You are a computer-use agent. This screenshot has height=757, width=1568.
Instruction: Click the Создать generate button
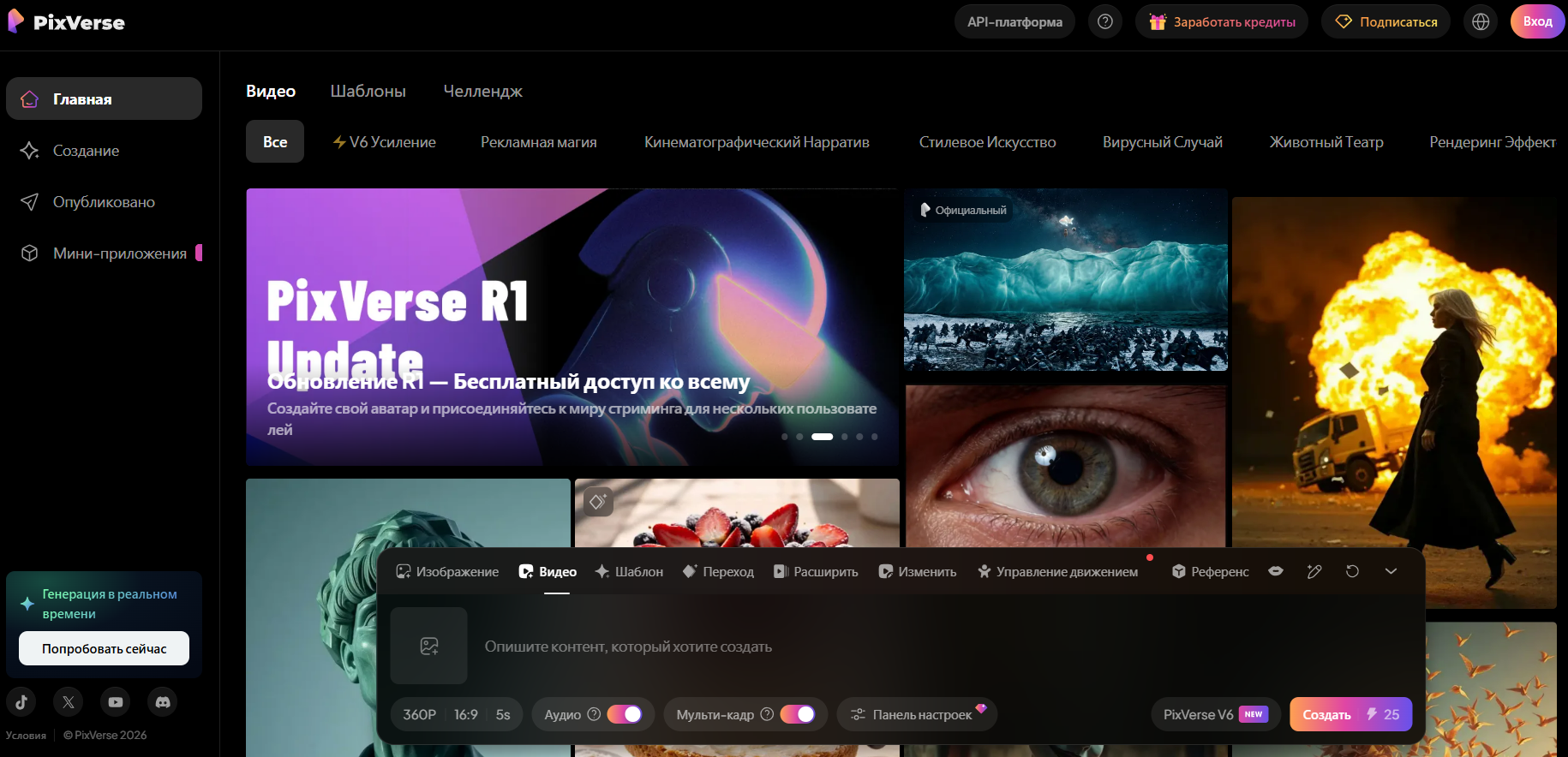click(x=1350, y=714)
